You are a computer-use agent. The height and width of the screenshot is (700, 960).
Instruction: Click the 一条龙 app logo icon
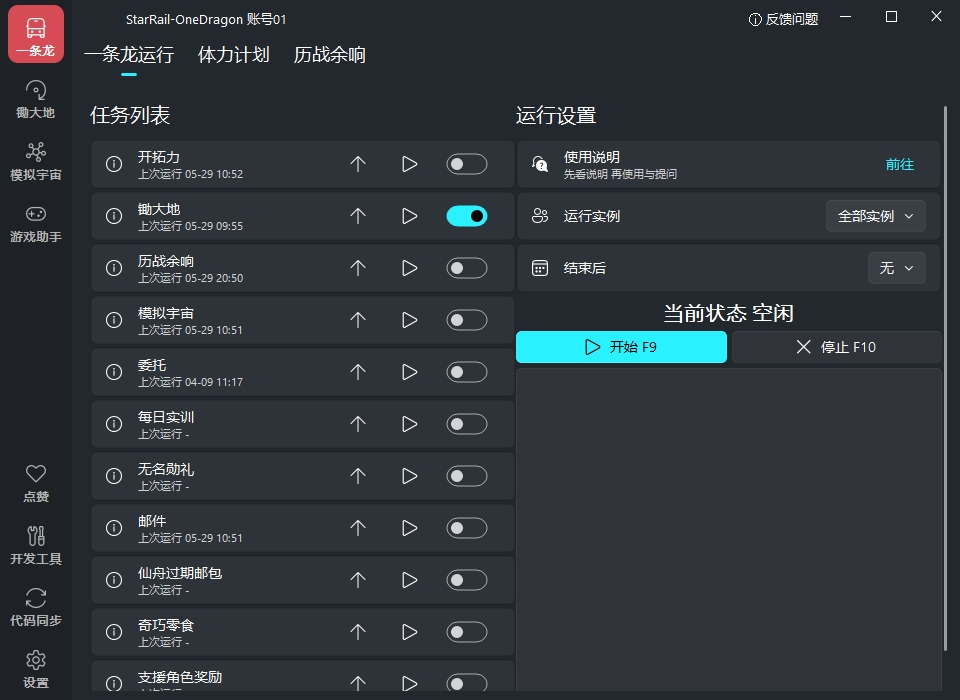point(35,28)
